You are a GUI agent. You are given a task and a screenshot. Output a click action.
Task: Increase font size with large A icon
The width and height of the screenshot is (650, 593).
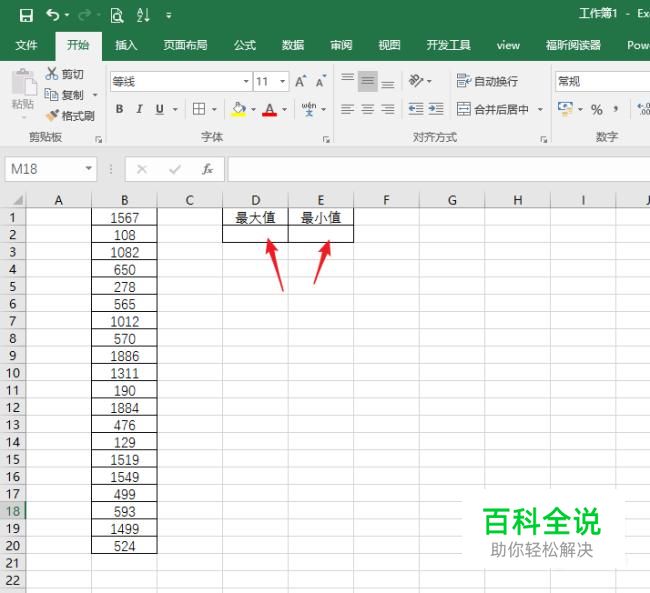point(301,81)
